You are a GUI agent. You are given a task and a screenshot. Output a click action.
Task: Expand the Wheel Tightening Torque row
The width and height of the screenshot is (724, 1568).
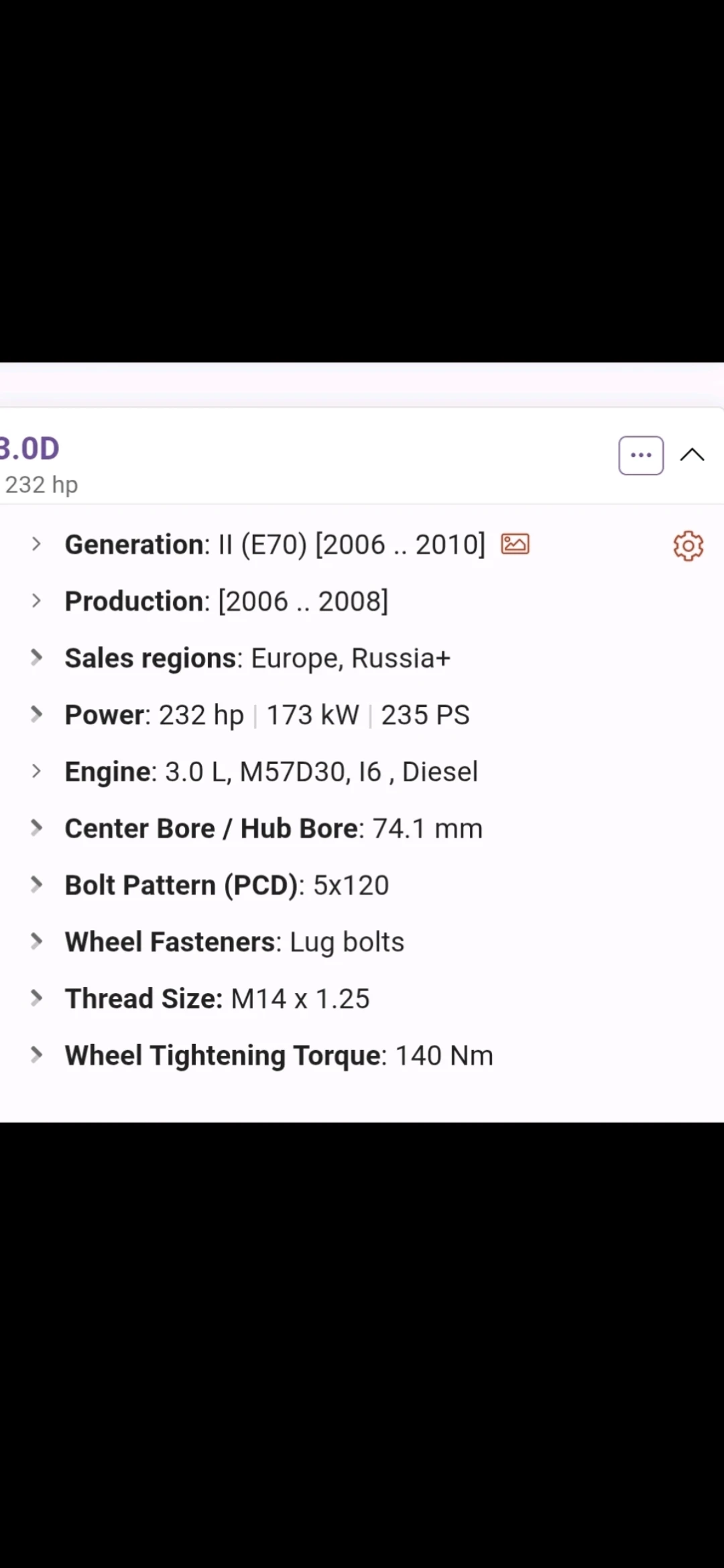coord(36,1054)
